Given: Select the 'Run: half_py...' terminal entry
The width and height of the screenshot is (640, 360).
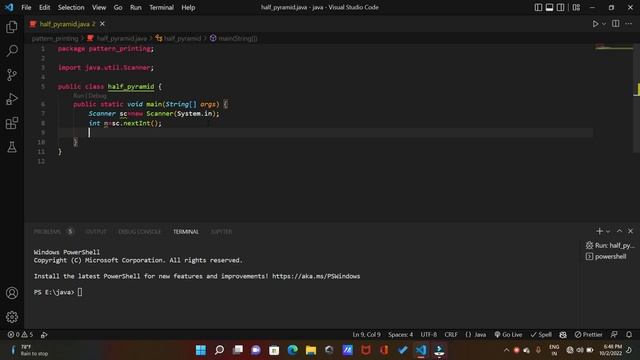Looking at the screenshot, I should tap(610, 245).
